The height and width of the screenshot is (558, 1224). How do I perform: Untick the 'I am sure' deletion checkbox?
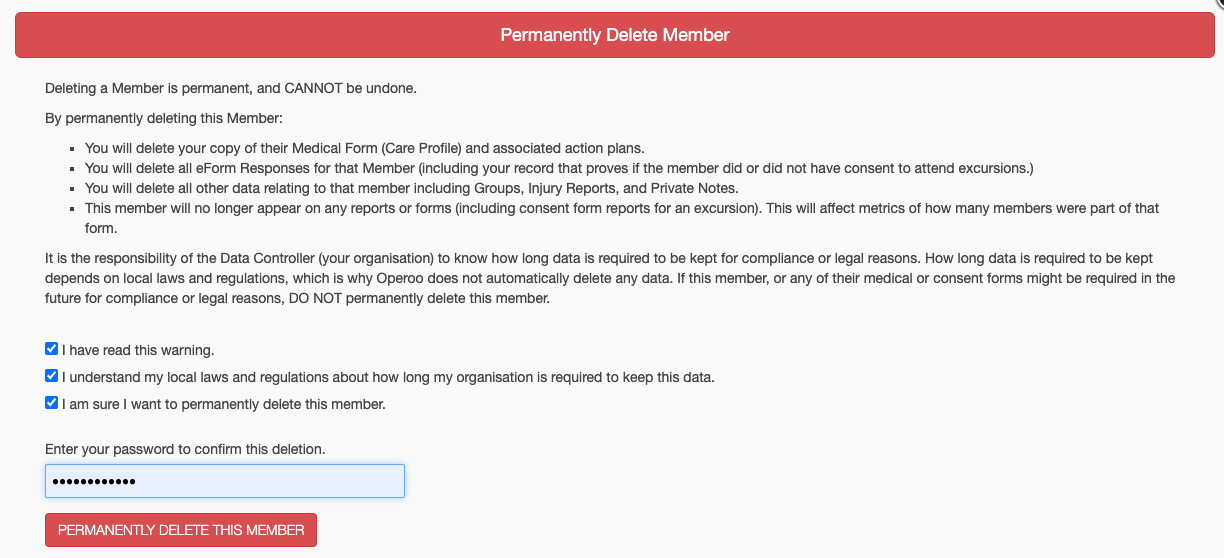51,403
